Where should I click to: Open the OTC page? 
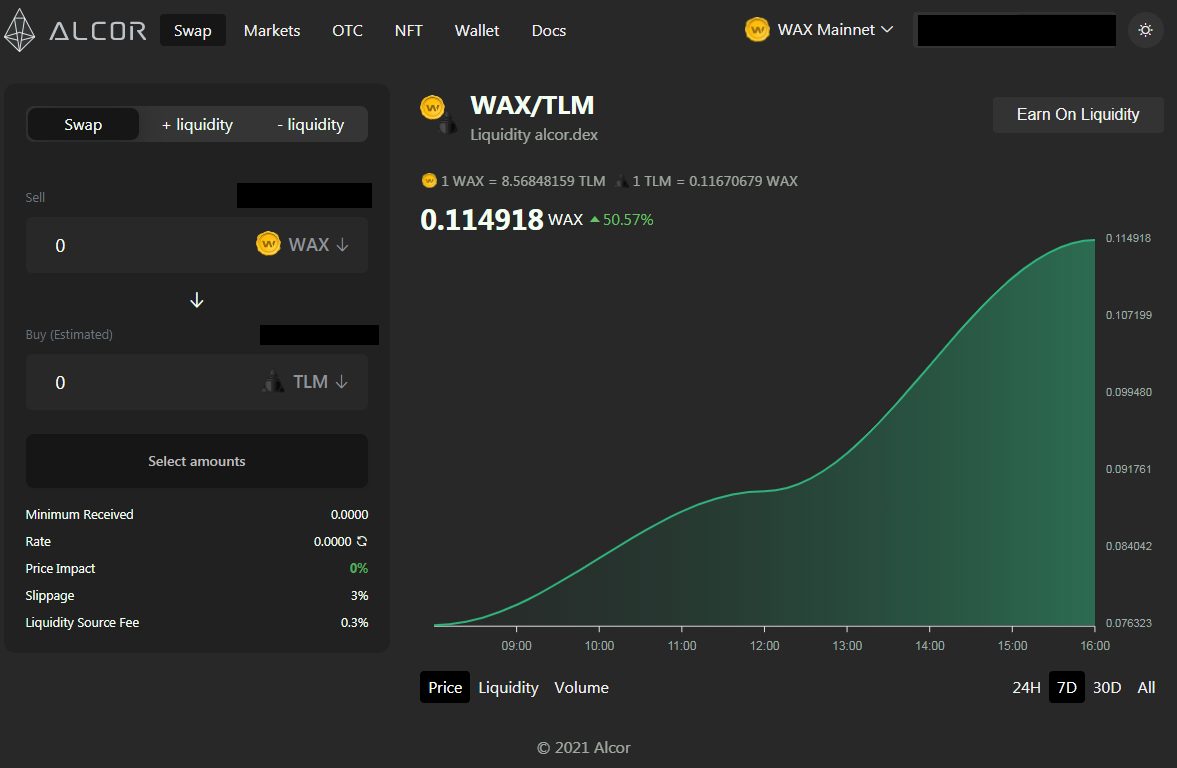pyautogui.click(x=347, y=31)
